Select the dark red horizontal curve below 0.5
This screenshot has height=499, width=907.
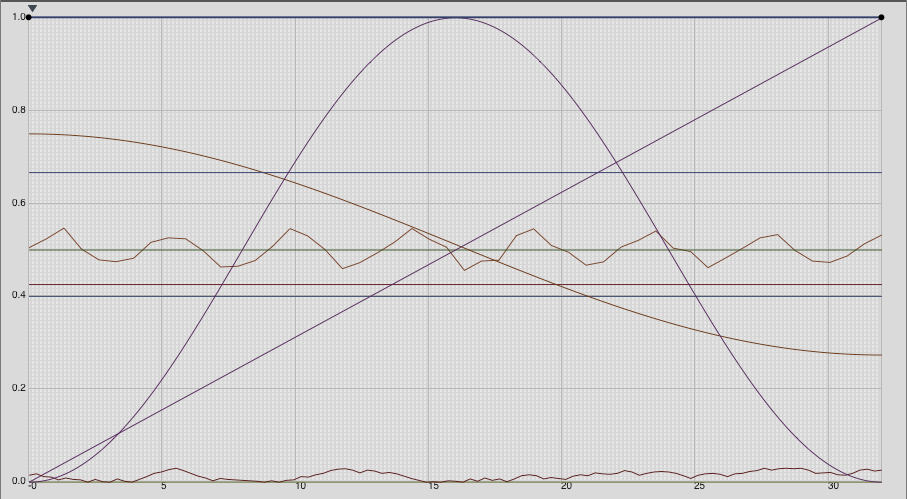coord(455,284)
